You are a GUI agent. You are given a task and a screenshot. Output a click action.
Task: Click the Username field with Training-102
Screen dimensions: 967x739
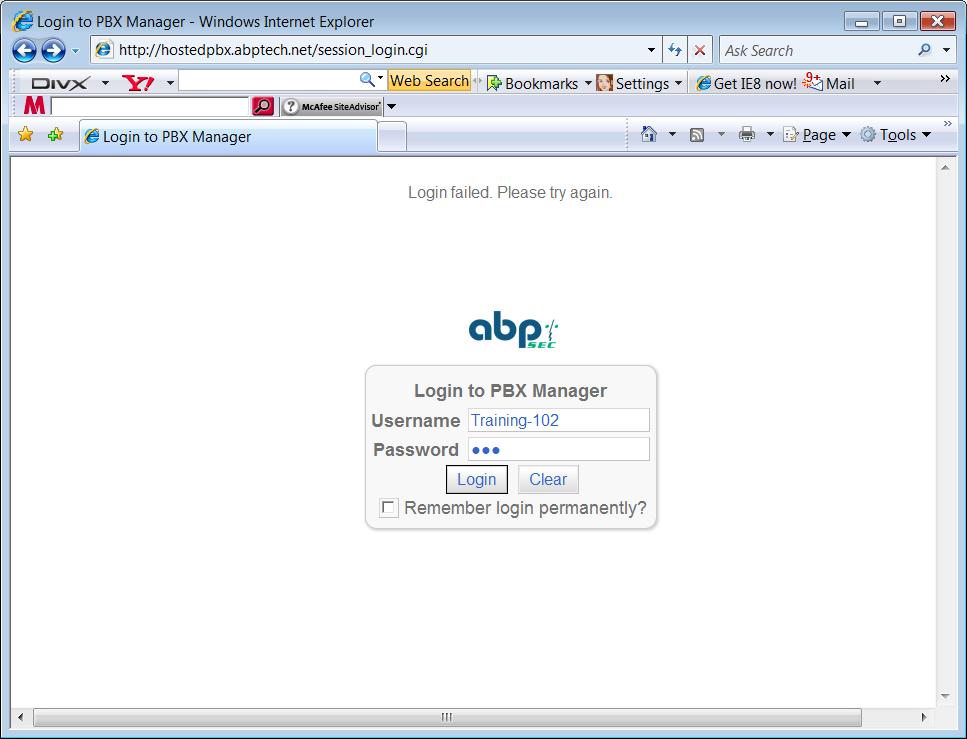558,420
